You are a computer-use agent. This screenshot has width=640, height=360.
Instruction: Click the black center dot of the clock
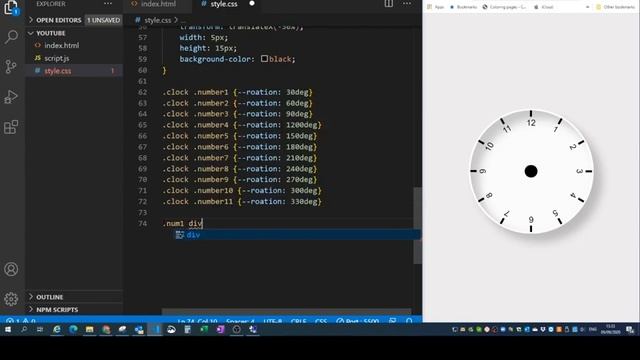click(x=531, y=171)
